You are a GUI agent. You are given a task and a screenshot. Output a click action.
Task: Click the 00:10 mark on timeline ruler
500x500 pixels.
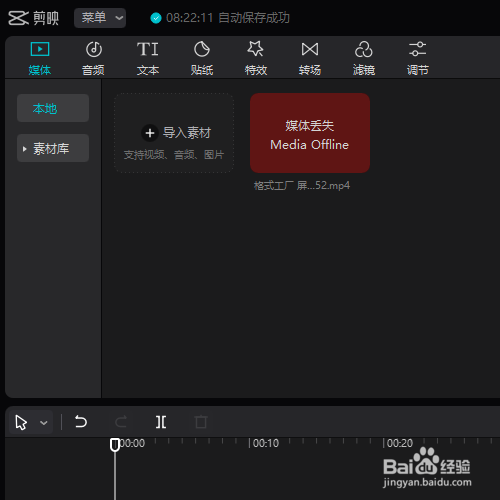click(x=266, y=443)
